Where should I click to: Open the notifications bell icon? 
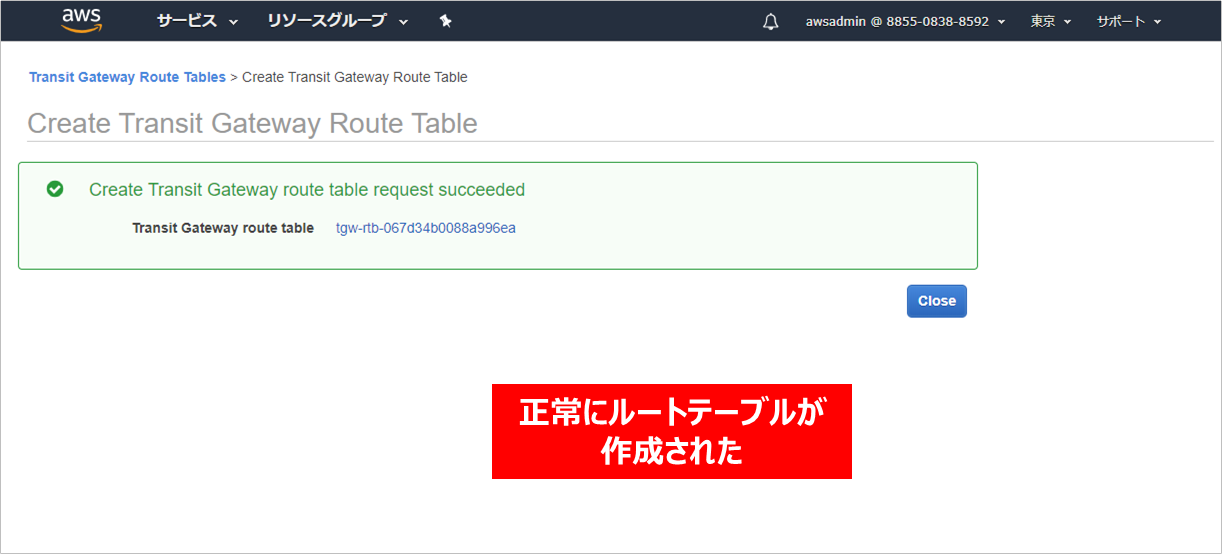coord(770,22)
